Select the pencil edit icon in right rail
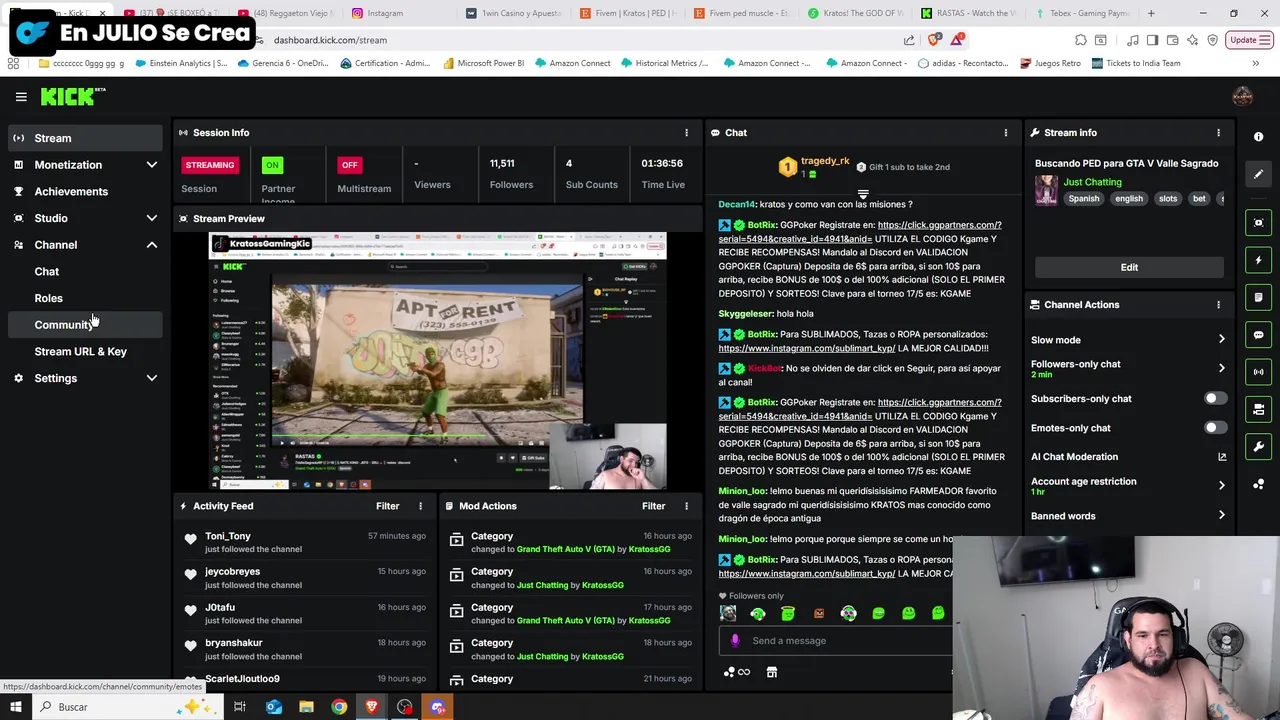The image size is (1280, 720). [x=1259, y=174]
